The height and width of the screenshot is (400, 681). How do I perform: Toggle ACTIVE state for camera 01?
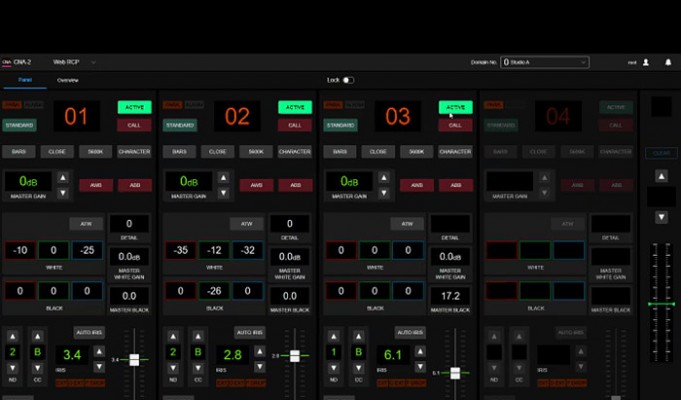click(x=133, y=107)
